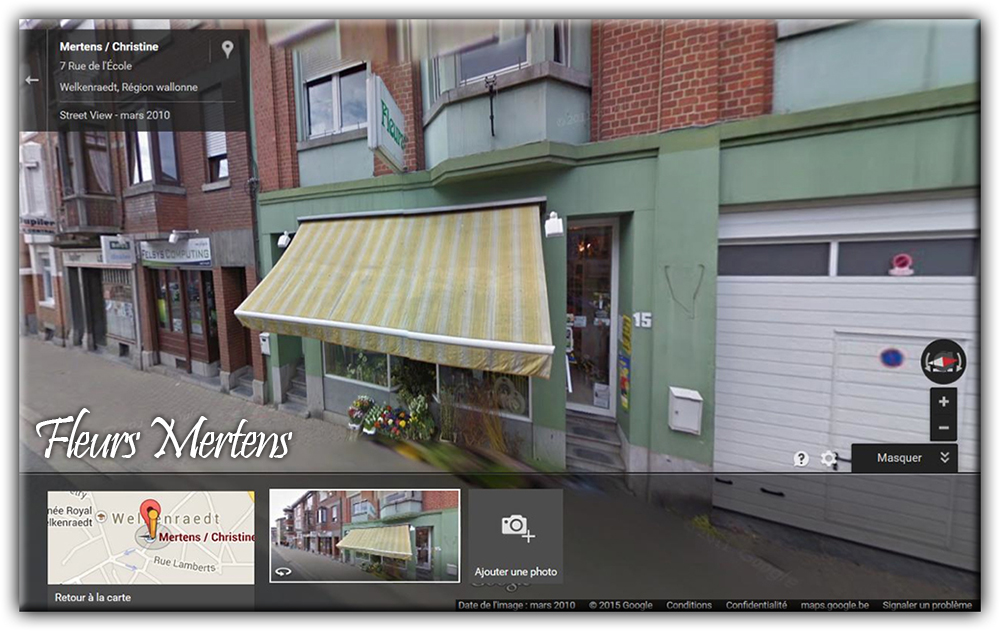Click the Mertens / Christine title
The height and width of the screenshot is (631, 1000).
coord(109,47)
